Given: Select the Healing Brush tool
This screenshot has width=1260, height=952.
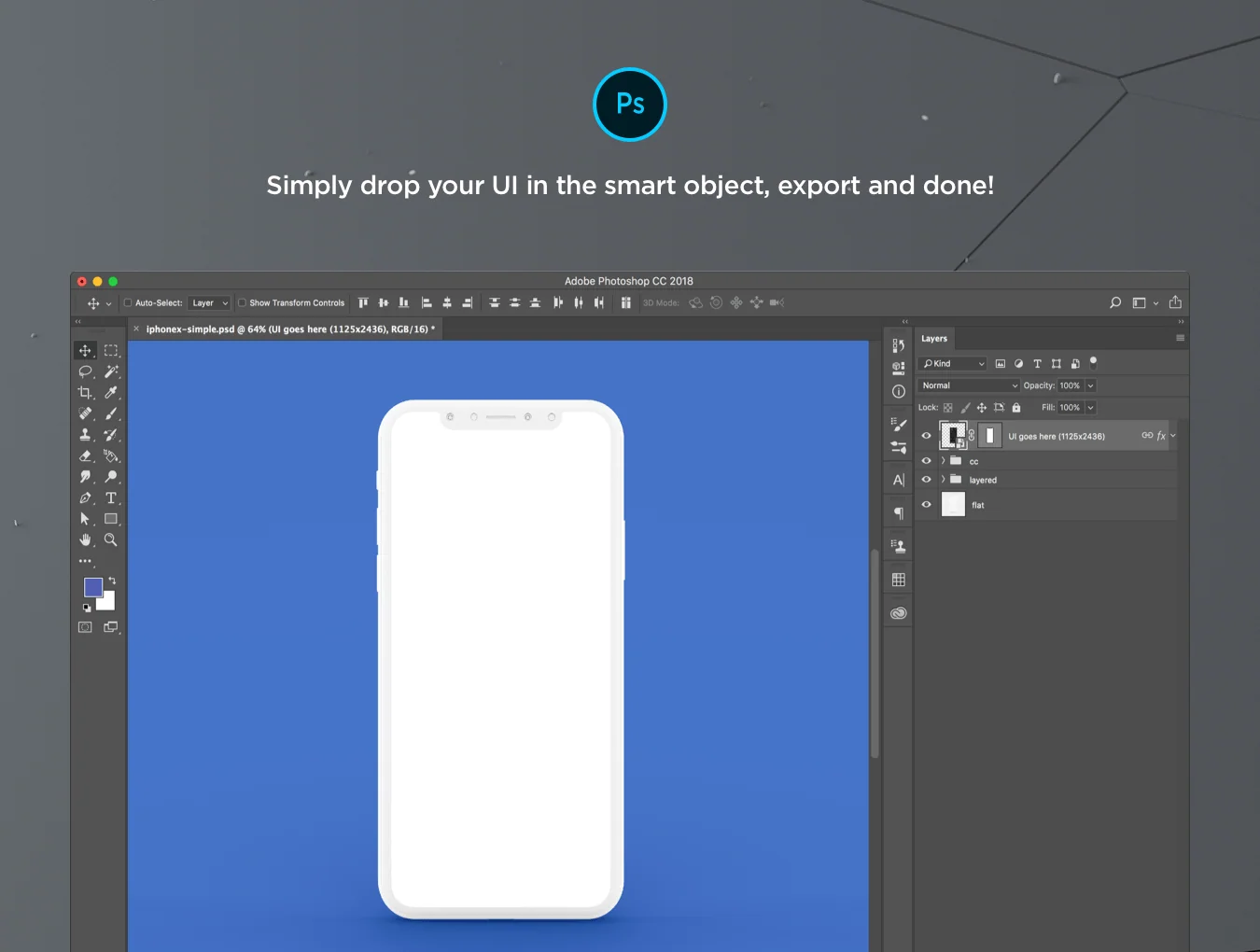Looking at the screenshot, I should 85,413.
